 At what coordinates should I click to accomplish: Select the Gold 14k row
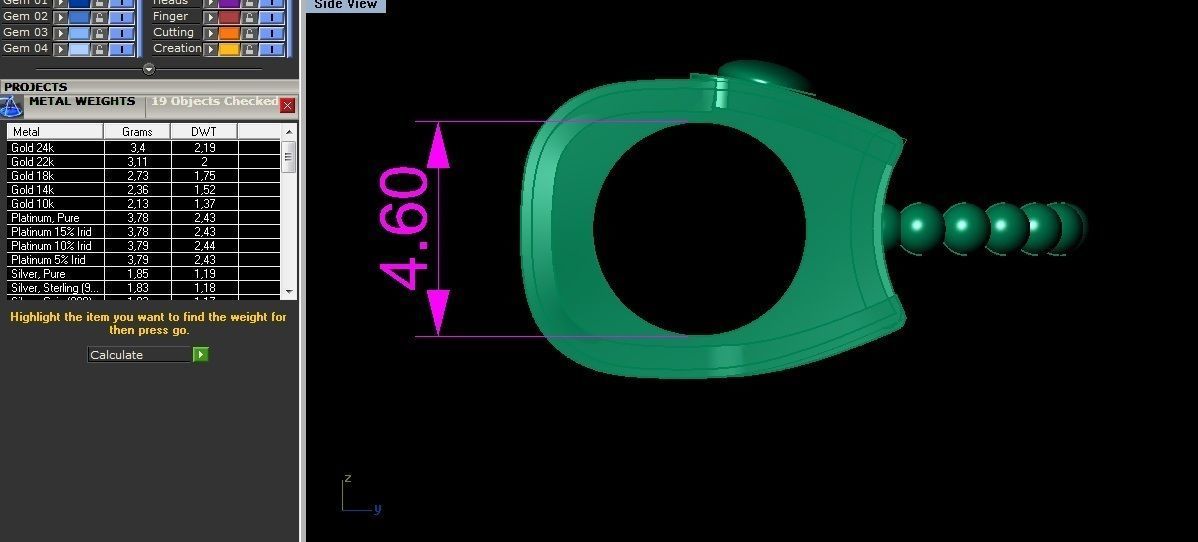[x=144, y=190]
